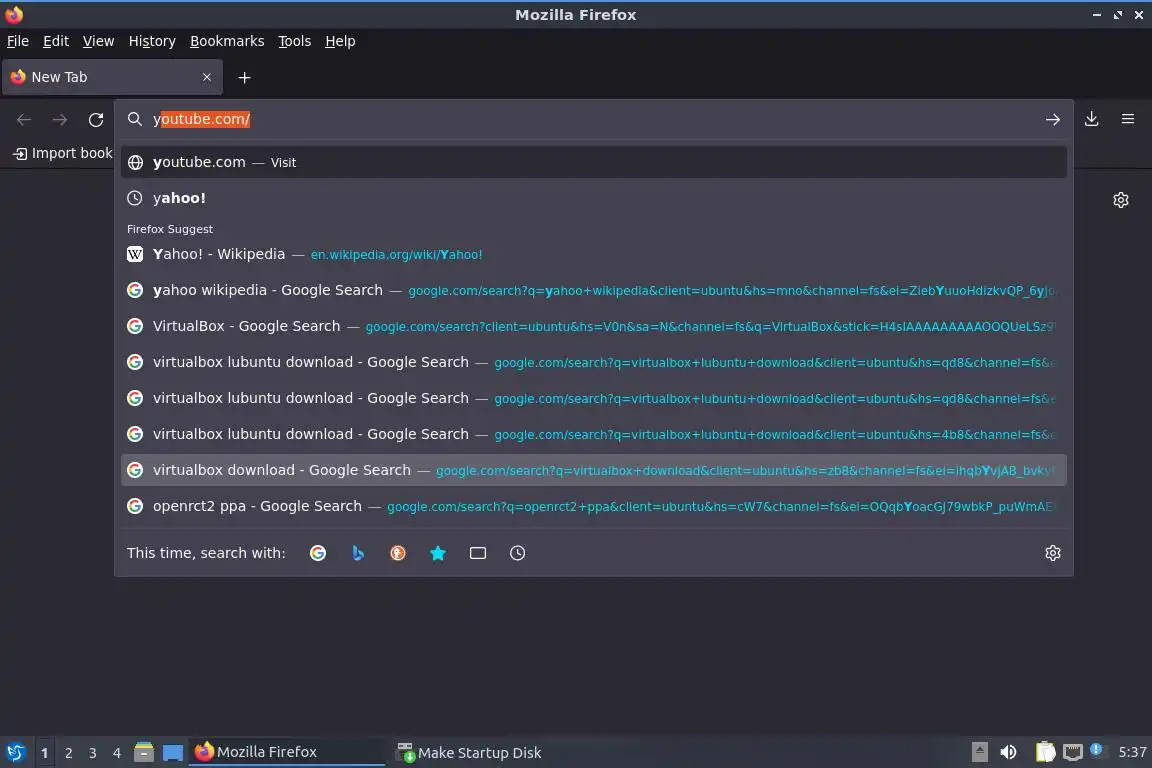Open the File menu

coord(18,41)
